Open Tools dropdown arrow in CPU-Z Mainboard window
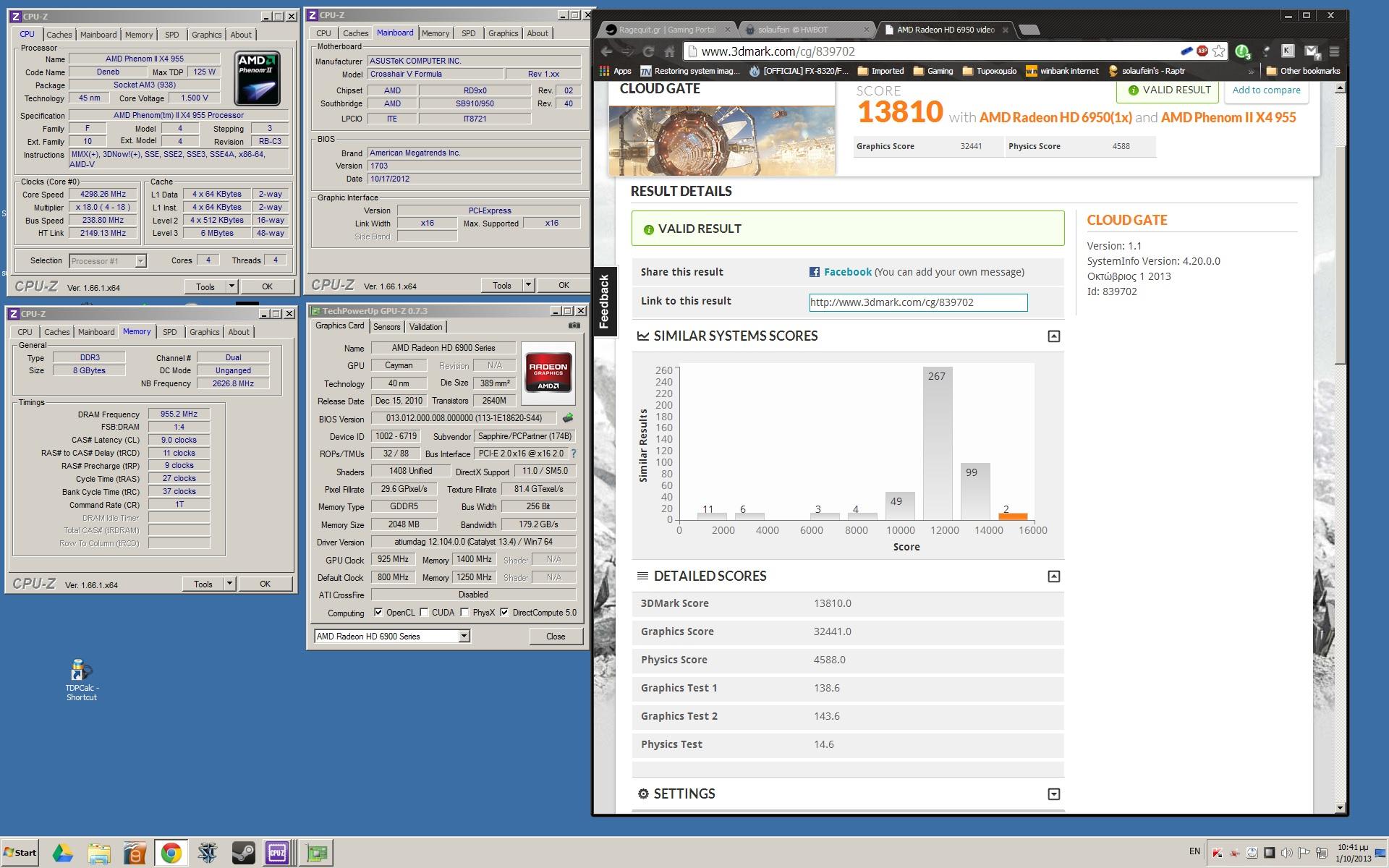The width and height of the screenshot is (1389, 868). click(528, 285)
